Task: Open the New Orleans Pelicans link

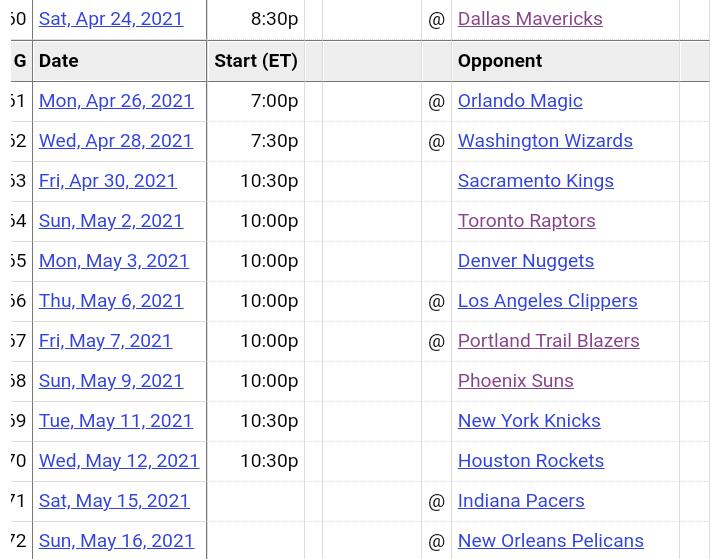Action: (x=550, y=541)
